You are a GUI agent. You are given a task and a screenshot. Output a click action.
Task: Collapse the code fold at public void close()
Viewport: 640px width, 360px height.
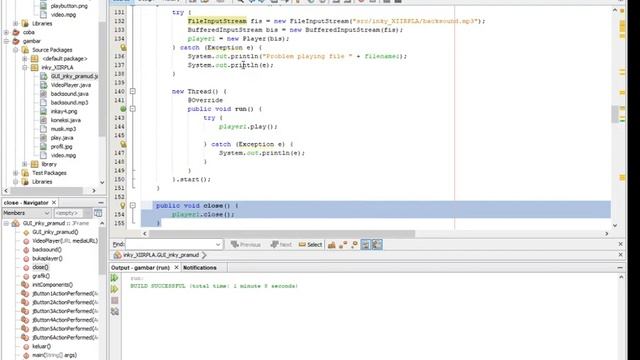[133, 206]
